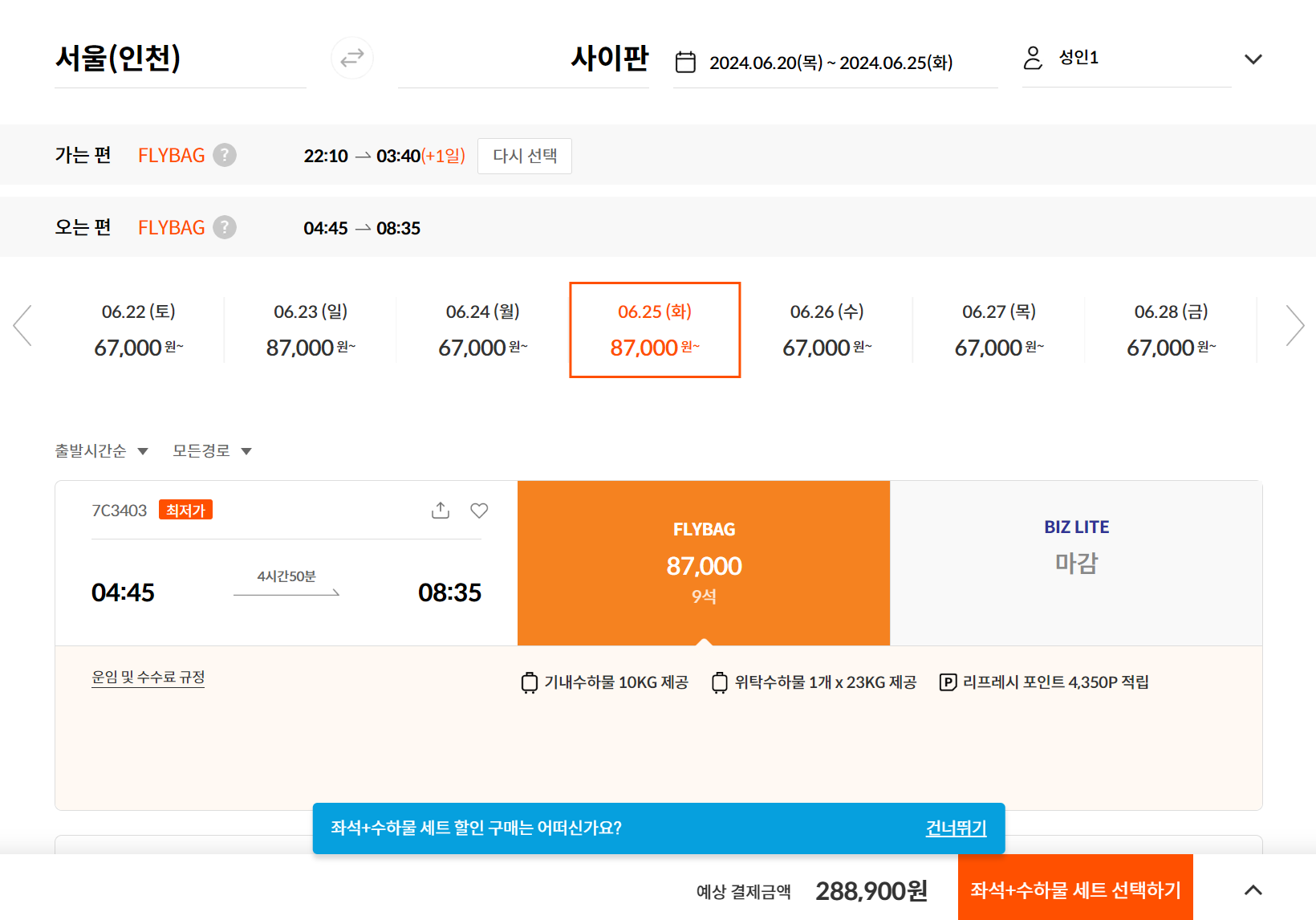Expand the passenger selector chevron next to 성인1
1316x920 pixels.
pyautogui.click(x=1253, y=59)
